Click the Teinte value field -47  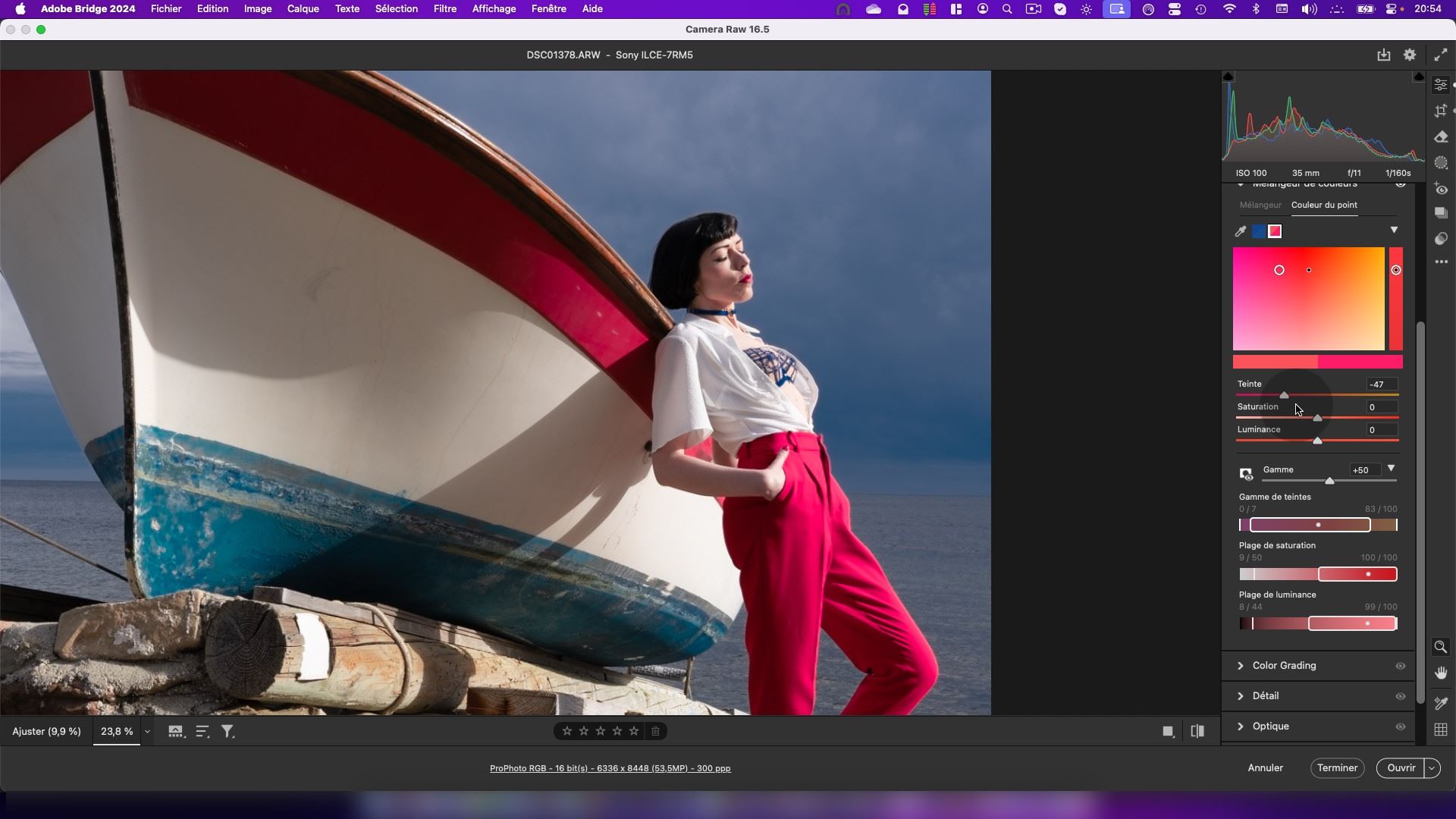pyautogui.click(x=1382, y=384)
